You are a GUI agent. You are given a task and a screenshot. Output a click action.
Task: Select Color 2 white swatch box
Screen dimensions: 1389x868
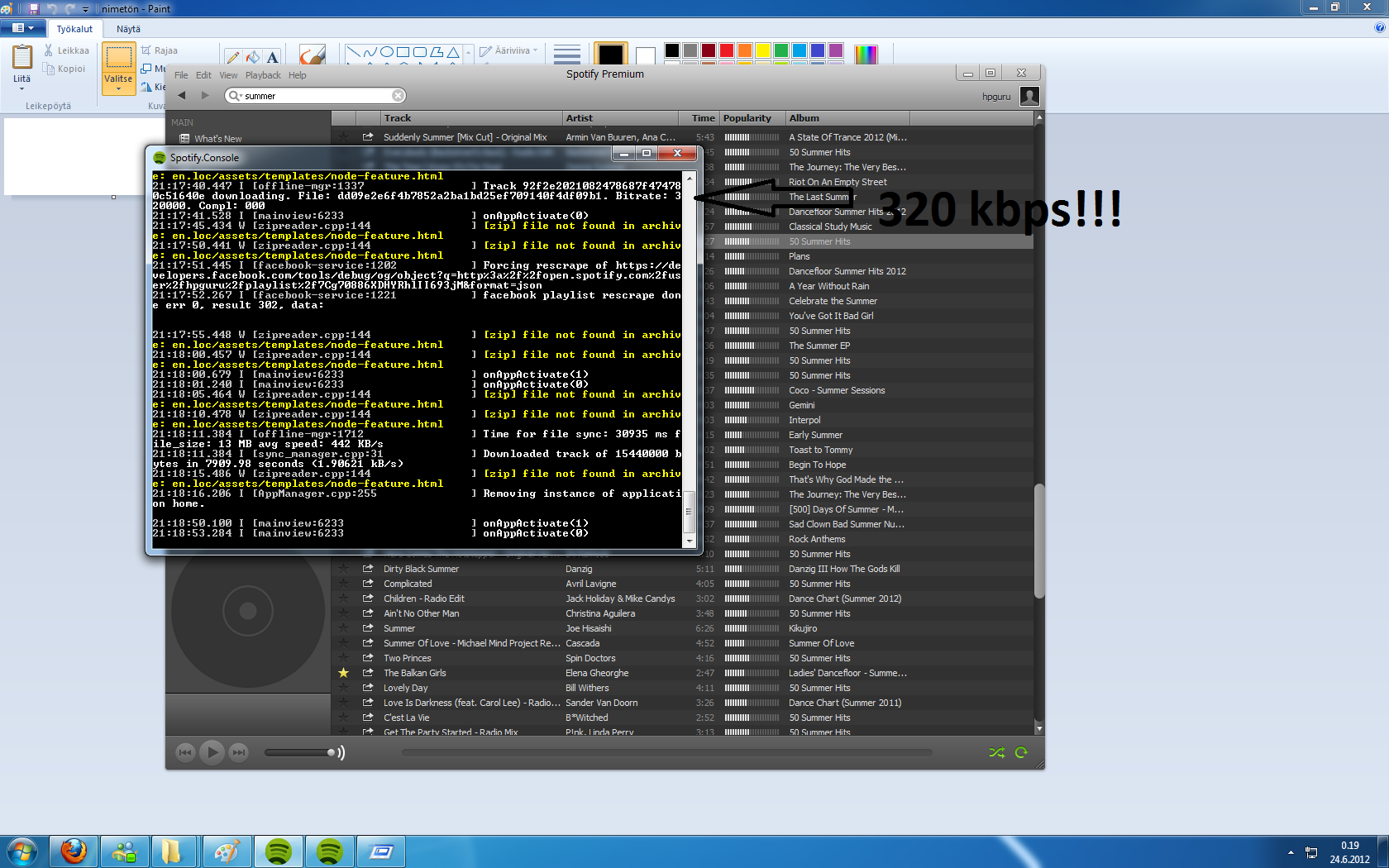click(646, 55)
